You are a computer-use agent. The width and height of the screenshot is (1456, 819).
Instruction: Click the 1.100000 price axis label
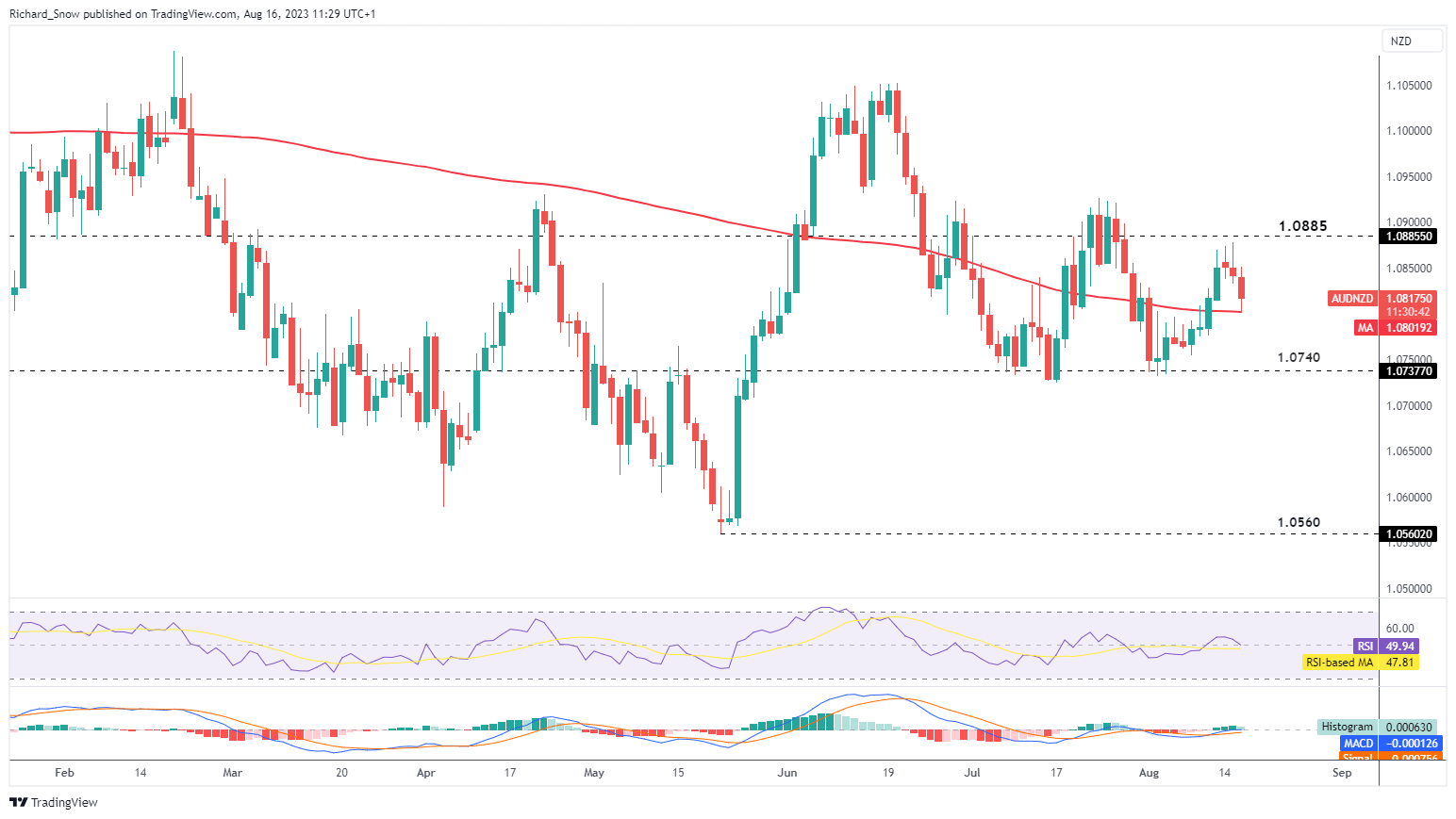pos(1409,131)
